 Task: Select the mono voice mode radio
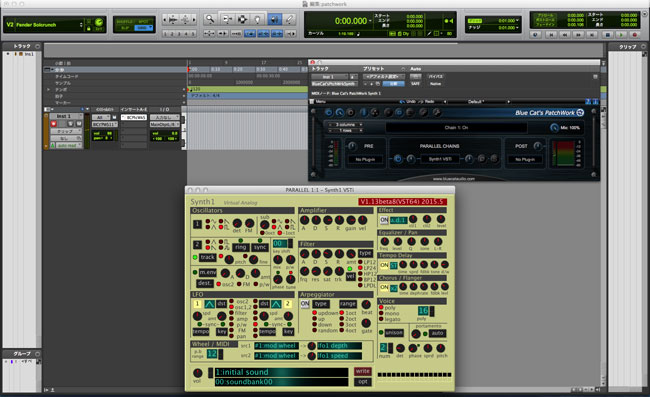point(381,313)
